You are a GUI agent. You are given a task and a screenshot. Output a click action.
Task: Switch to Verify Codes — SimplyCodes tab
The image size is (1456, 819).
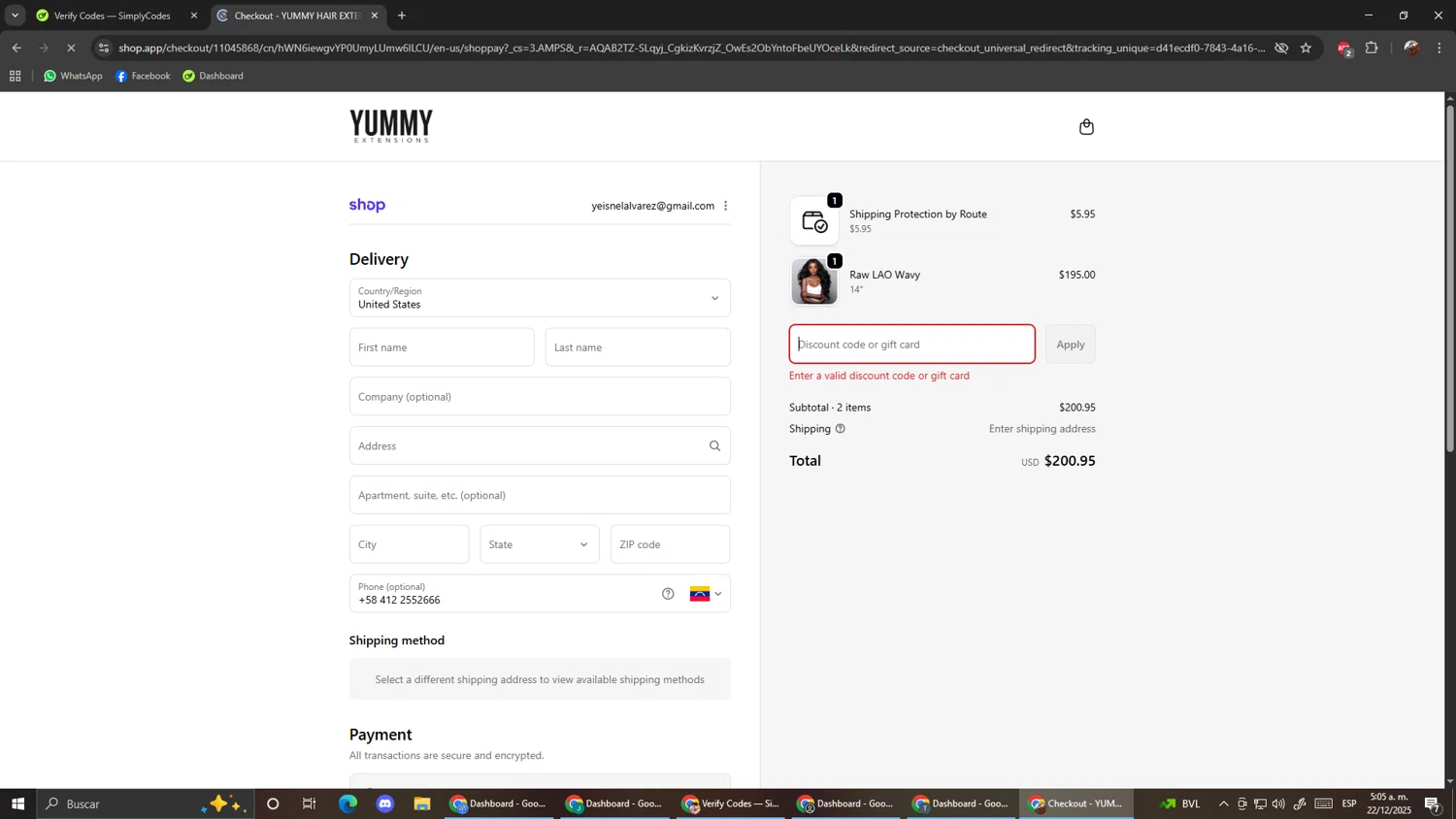(x=113, y=16)
